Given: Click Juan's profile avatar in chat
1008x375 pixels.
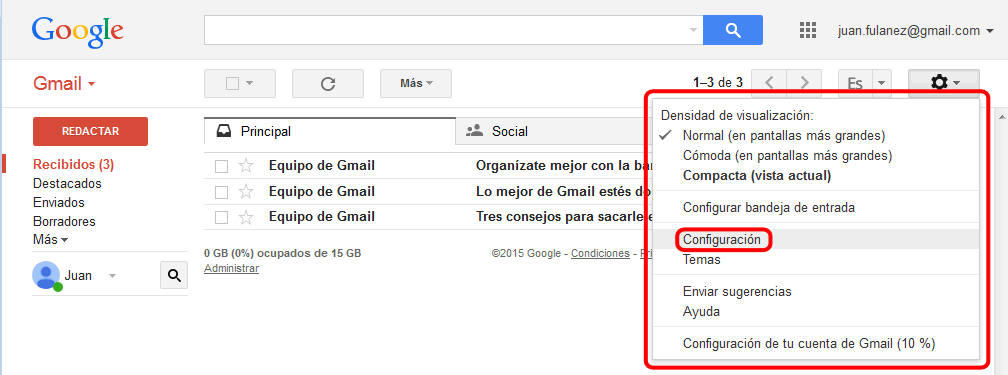Looking at the screenshot, I should [46, 276].
